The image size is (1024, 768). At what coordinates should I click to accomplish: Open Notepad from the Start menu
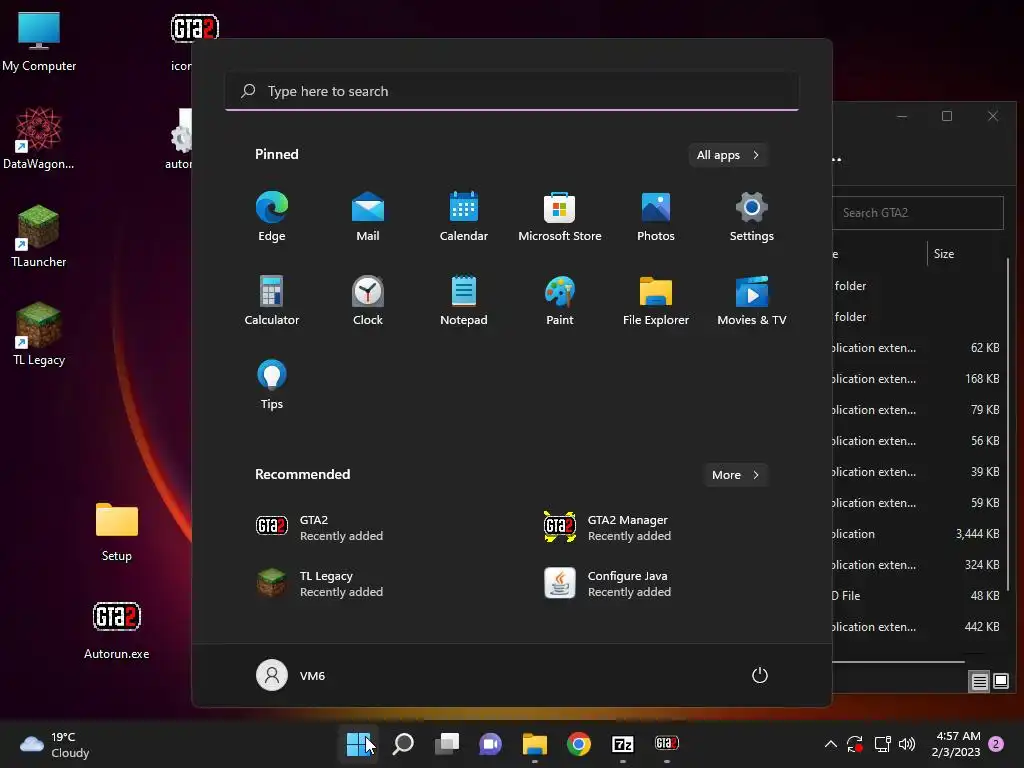point(464,300)
